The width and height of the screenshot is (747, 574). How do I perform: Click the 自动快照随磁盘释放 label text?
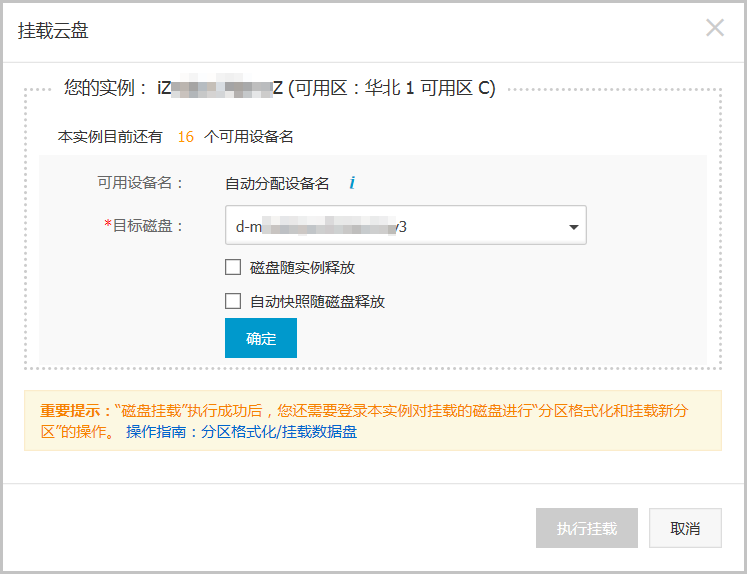[x=317, y=301]
